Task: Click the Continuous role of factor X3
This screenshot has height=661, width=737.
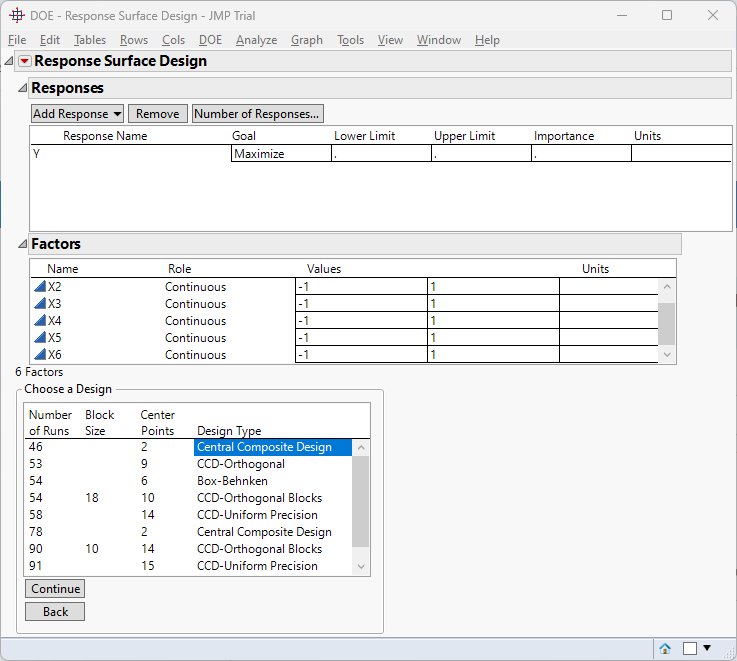Action: point(195,304)
